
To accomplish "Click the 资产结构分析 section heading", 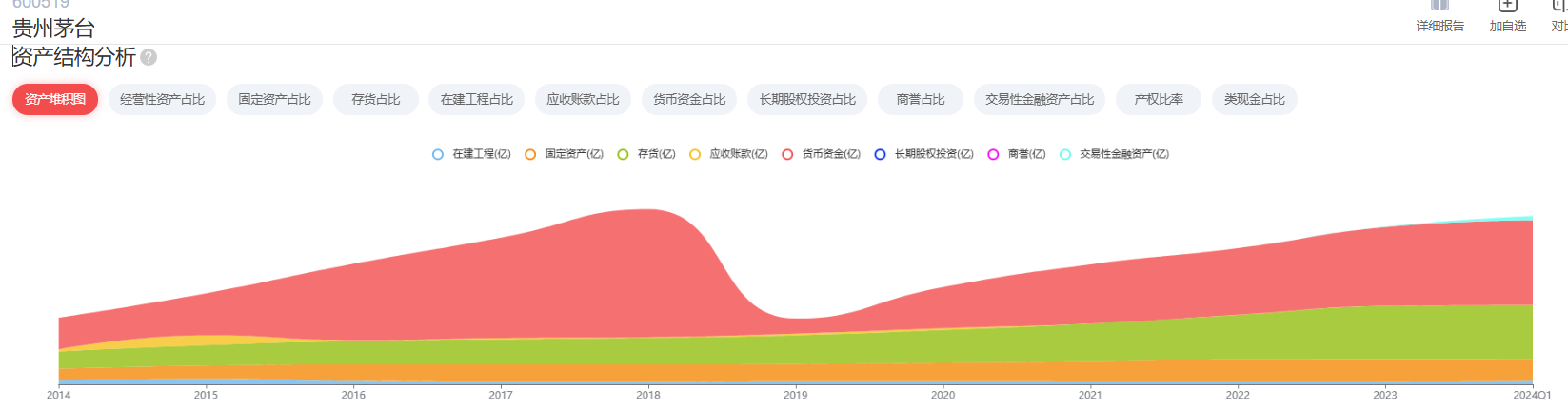I will (73, 57).
